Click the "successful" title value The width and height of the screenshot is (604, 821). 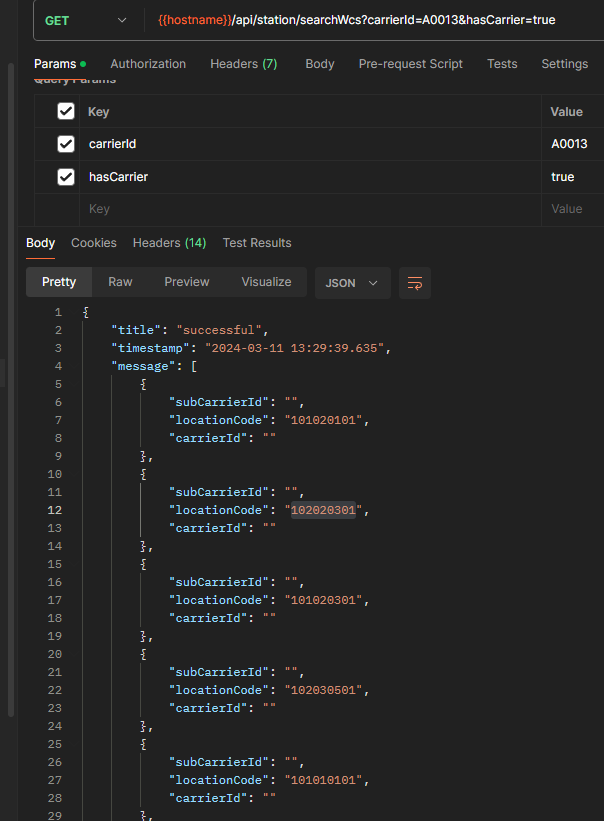coord(218,330)
